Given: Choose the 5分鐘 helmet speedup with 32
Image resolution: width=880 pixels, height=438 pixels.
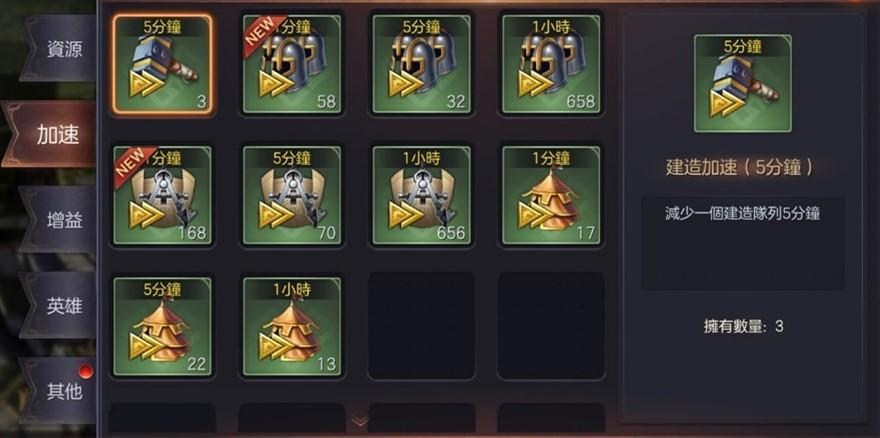Looking at the screenshot, I should [421, 65].
